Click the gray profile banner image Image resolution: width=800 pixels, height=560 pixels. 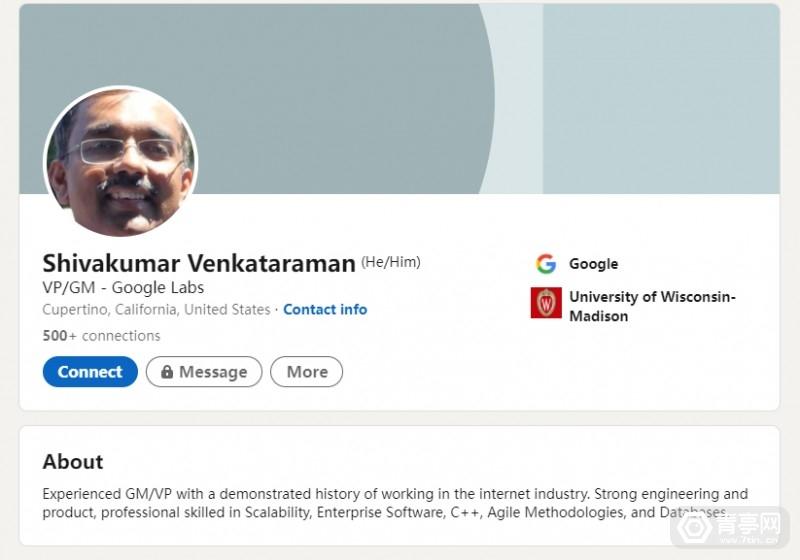click(x=400, y=80)
